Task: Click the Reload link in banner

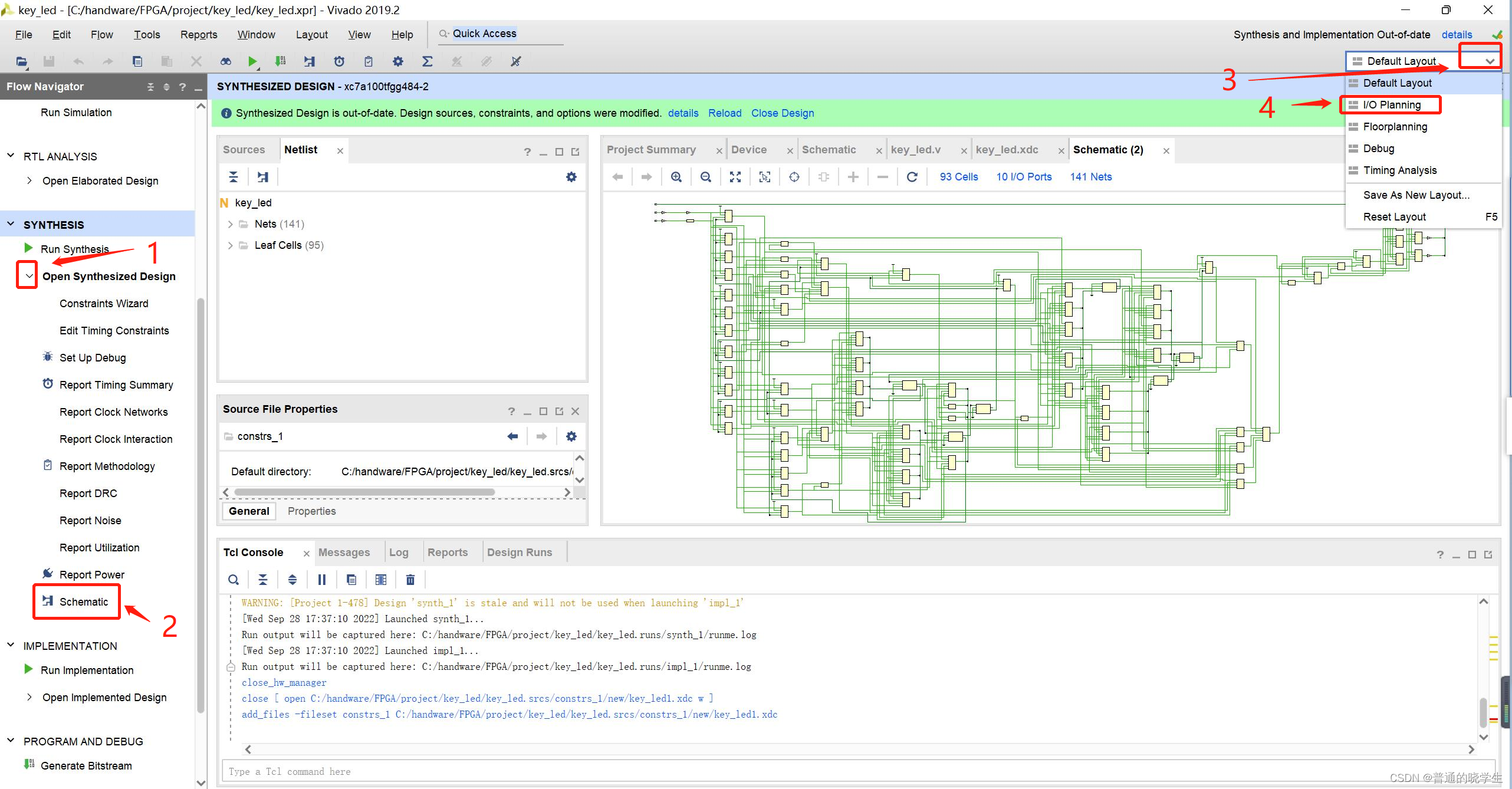Action: [x=725, y=113]
